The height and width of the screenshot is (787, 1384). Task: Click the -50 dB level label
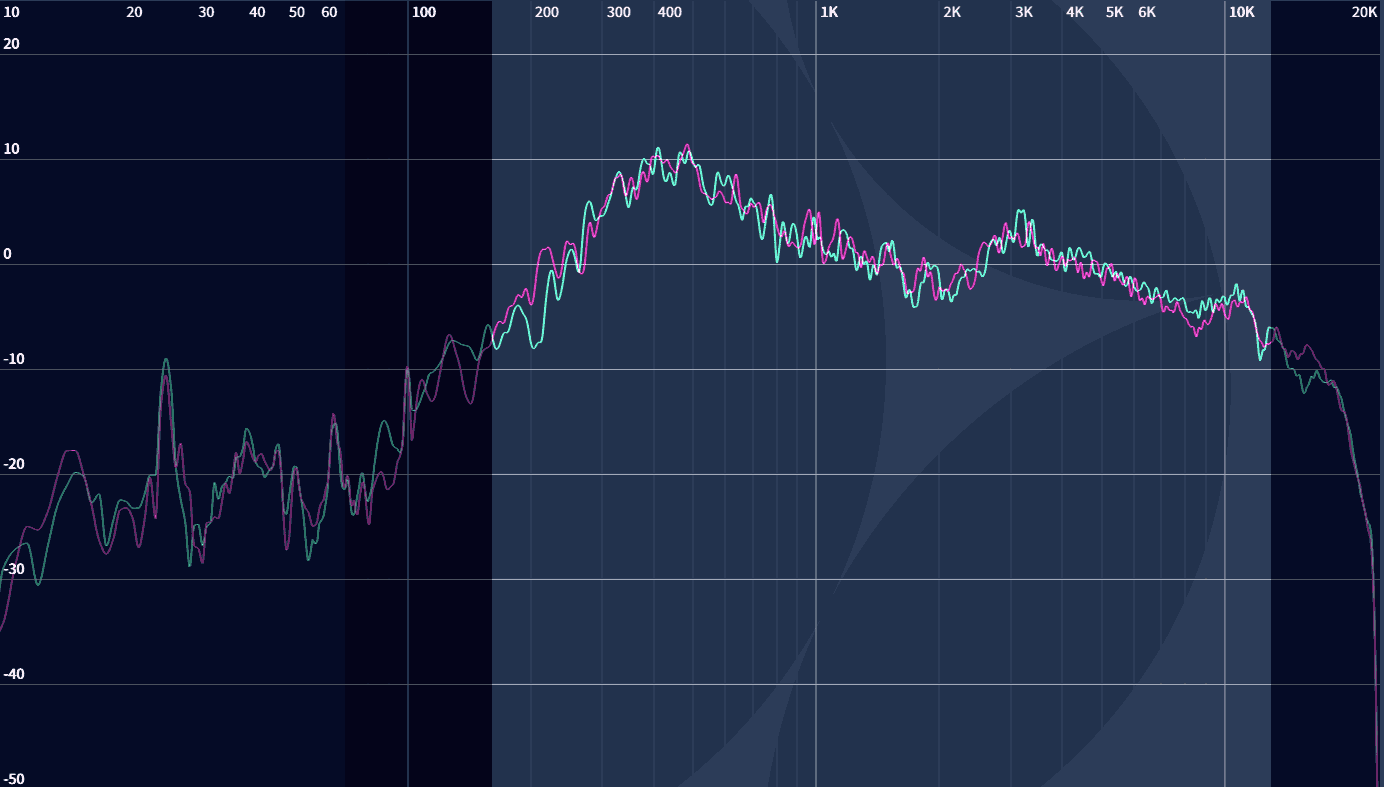pyautogui.click(x=13, y=779)
